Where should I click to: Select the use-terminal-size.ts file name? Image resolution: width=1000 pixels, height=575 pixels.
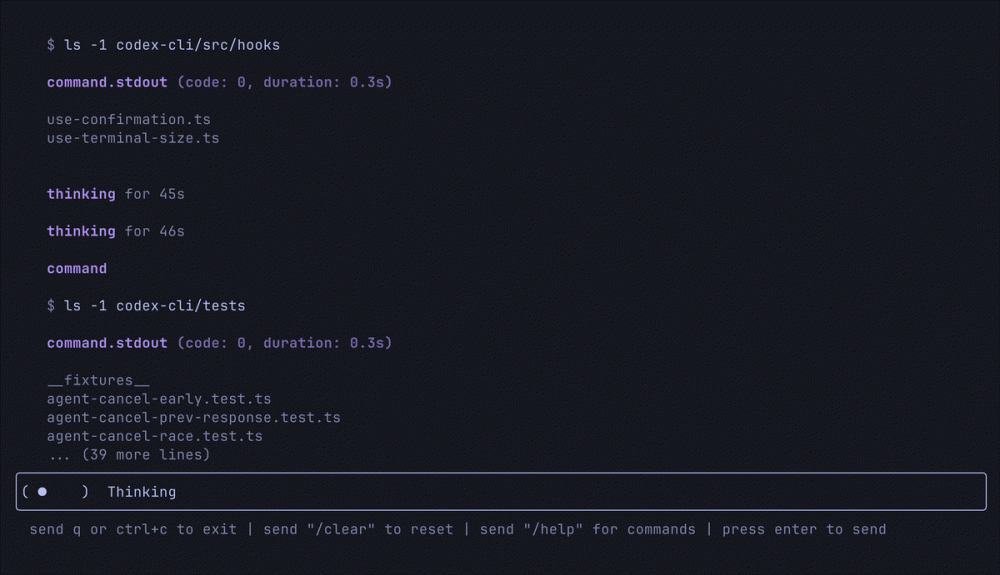pyautogui.click(x=133, y=138)
